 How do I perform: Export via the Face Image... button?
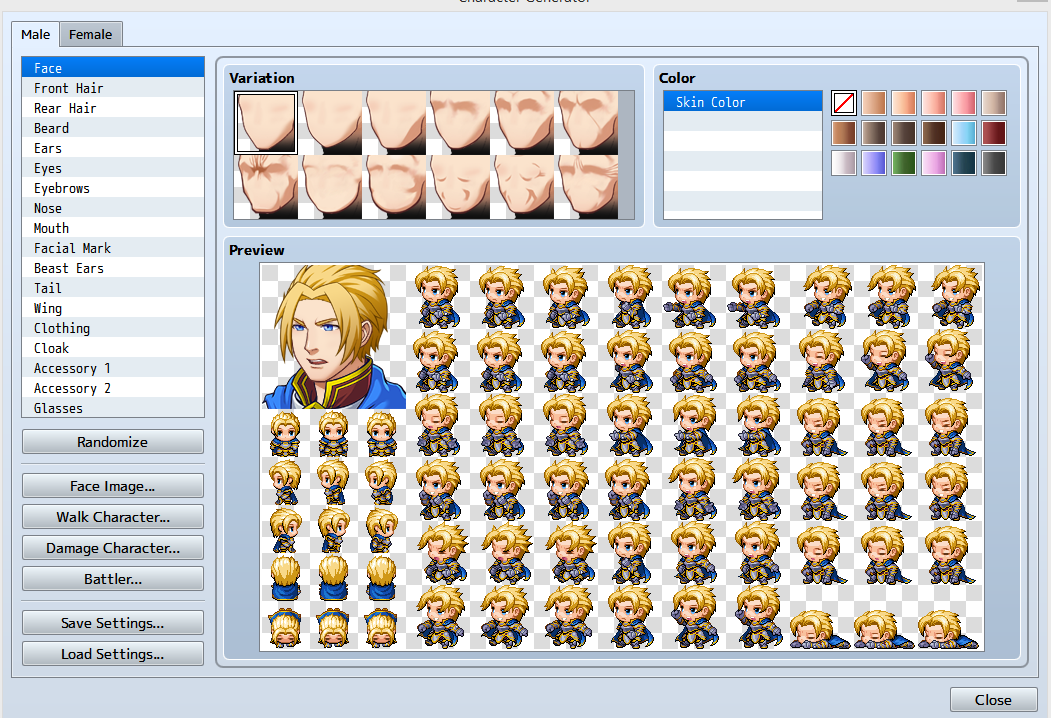tap(113, 486)
